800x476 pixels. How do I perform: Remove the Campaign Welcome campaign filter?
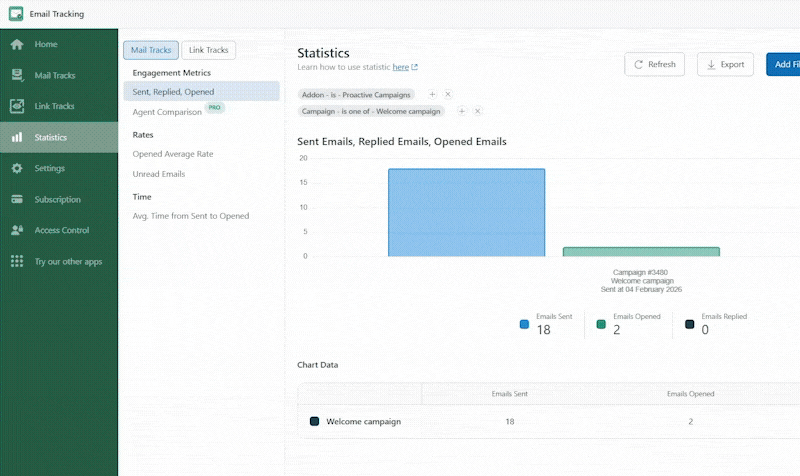478,111
